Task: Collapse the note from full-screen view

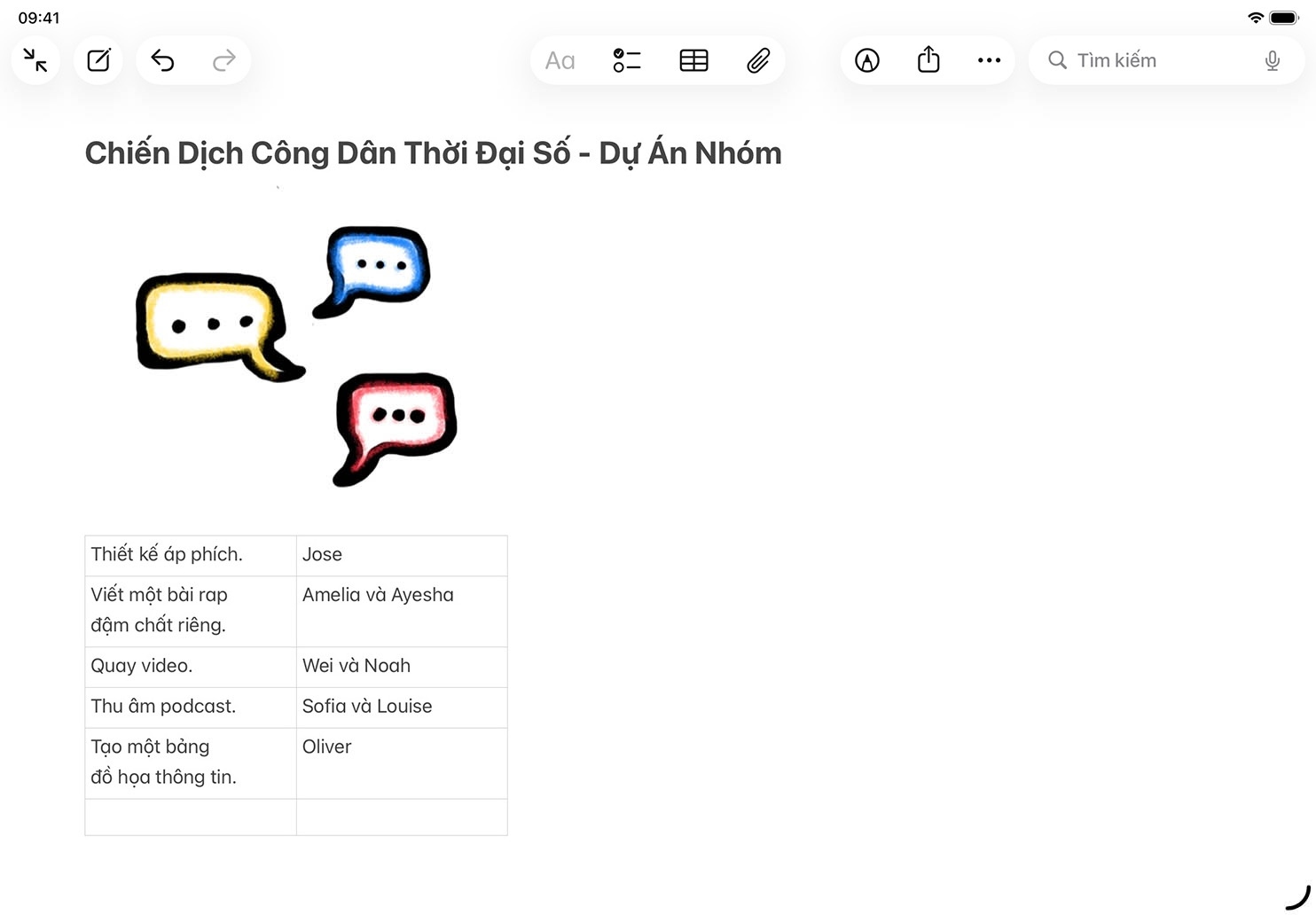Action: pyautogui.click(x=35, y=60)
